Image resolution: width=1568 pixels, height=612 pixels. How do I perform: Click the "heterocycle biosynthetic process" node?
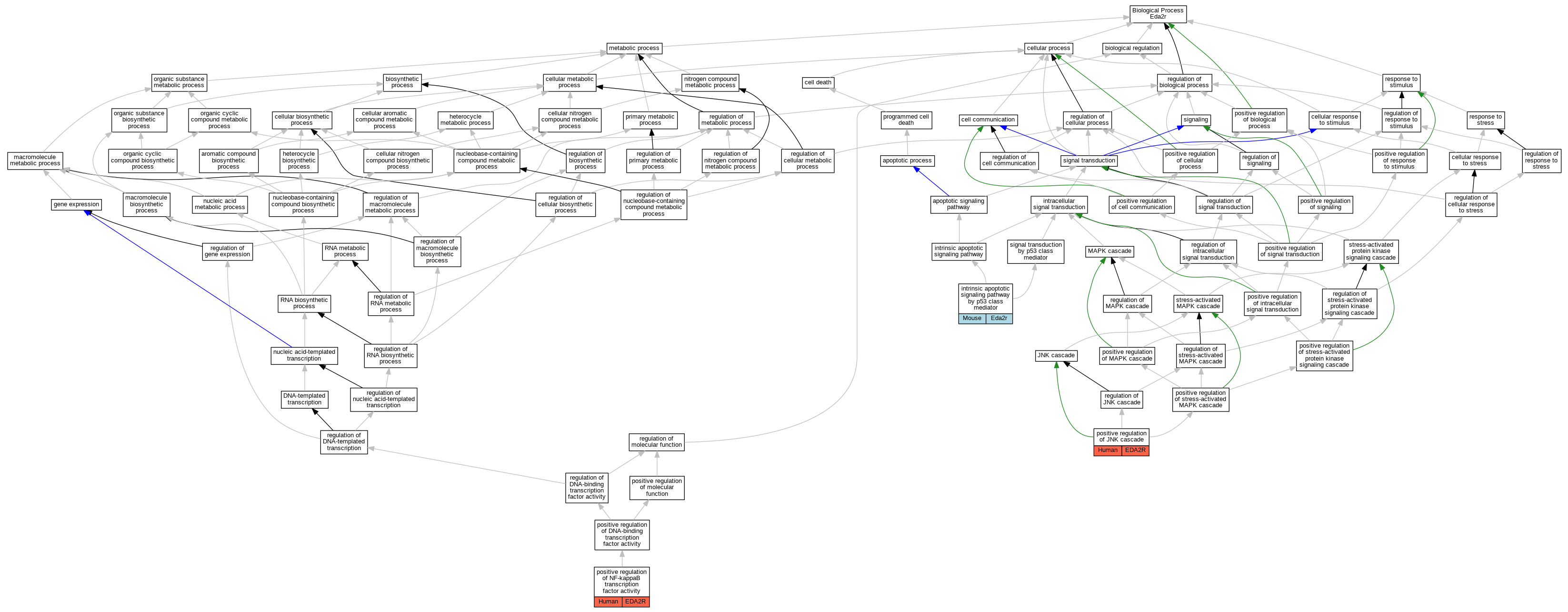click(299, 161)
